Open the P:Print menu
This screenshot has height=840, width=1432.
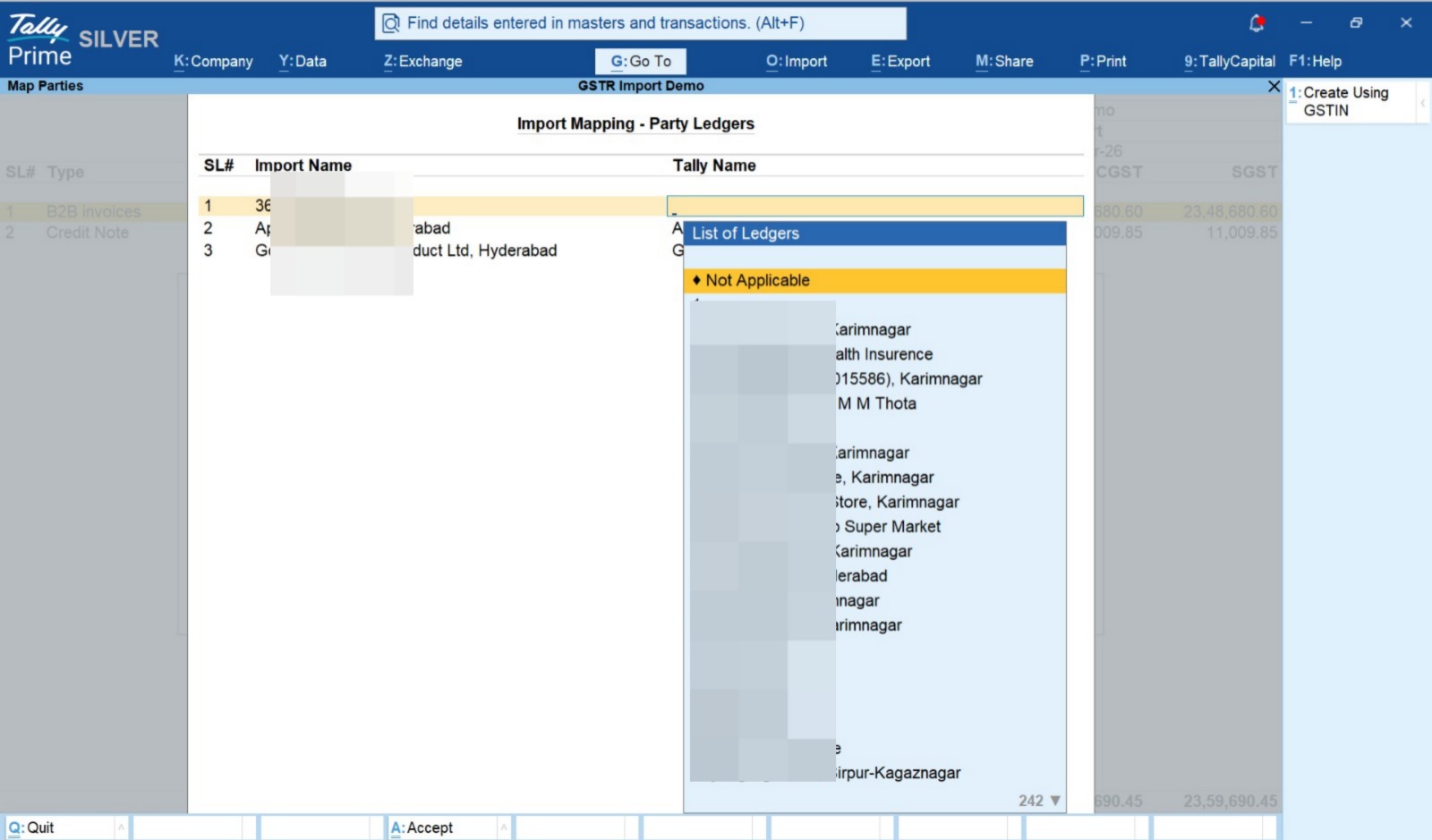pos(1103,61)
